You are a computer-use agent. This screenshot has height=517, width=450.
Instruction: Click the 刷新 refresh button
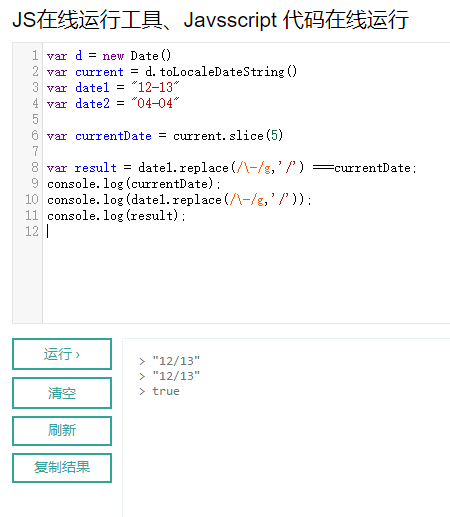pos(62,430)
